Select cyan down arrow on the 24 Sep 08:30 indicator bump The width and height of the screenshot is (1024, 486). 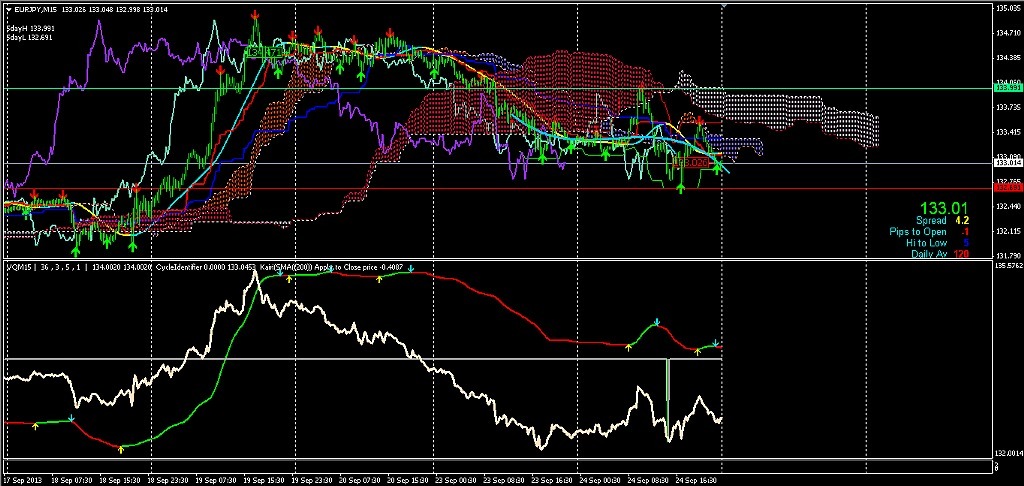point(657,322)
